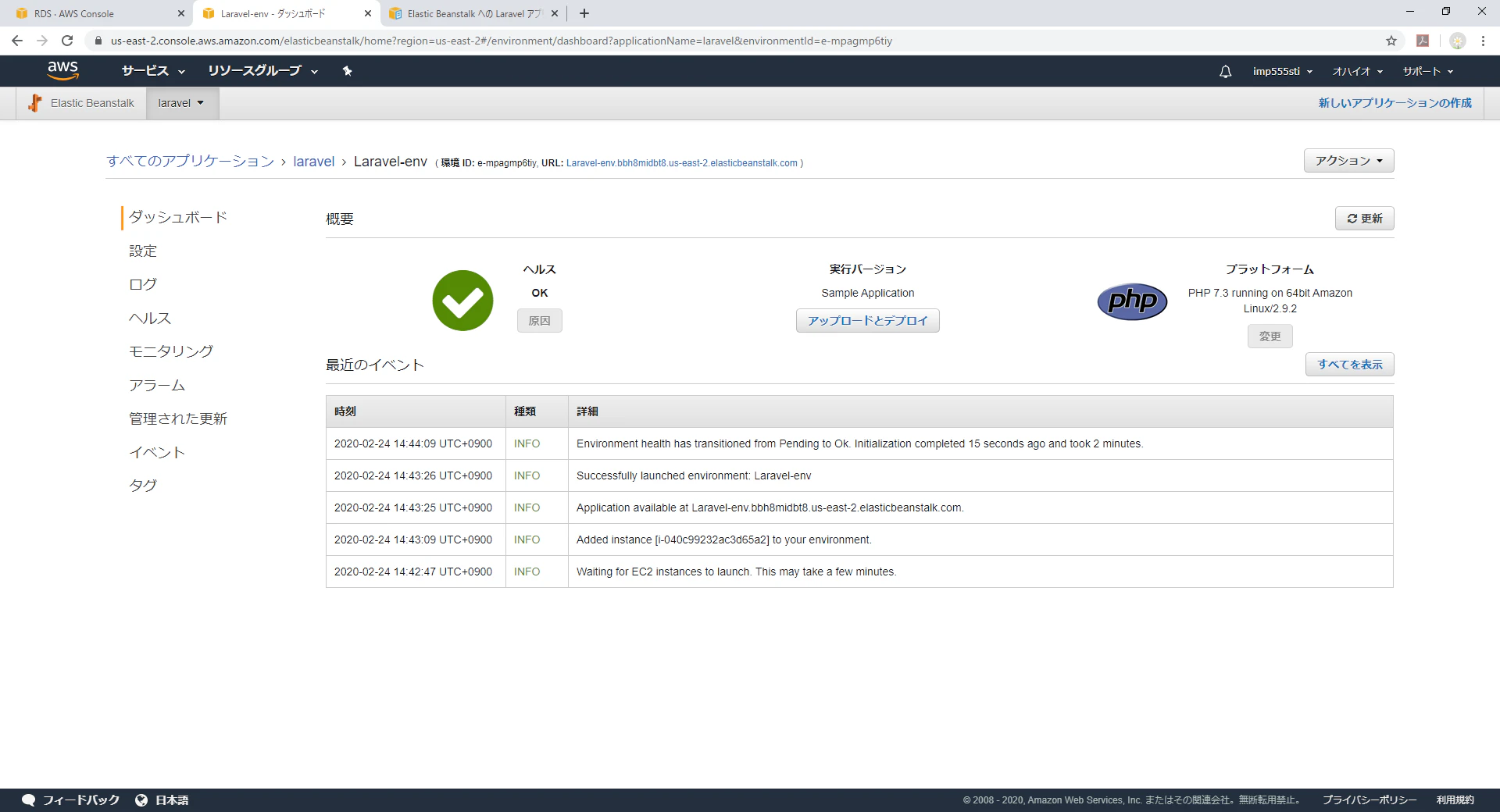Click the PHP platform logo
The image size is (1500, 812).
(1132, 301)
